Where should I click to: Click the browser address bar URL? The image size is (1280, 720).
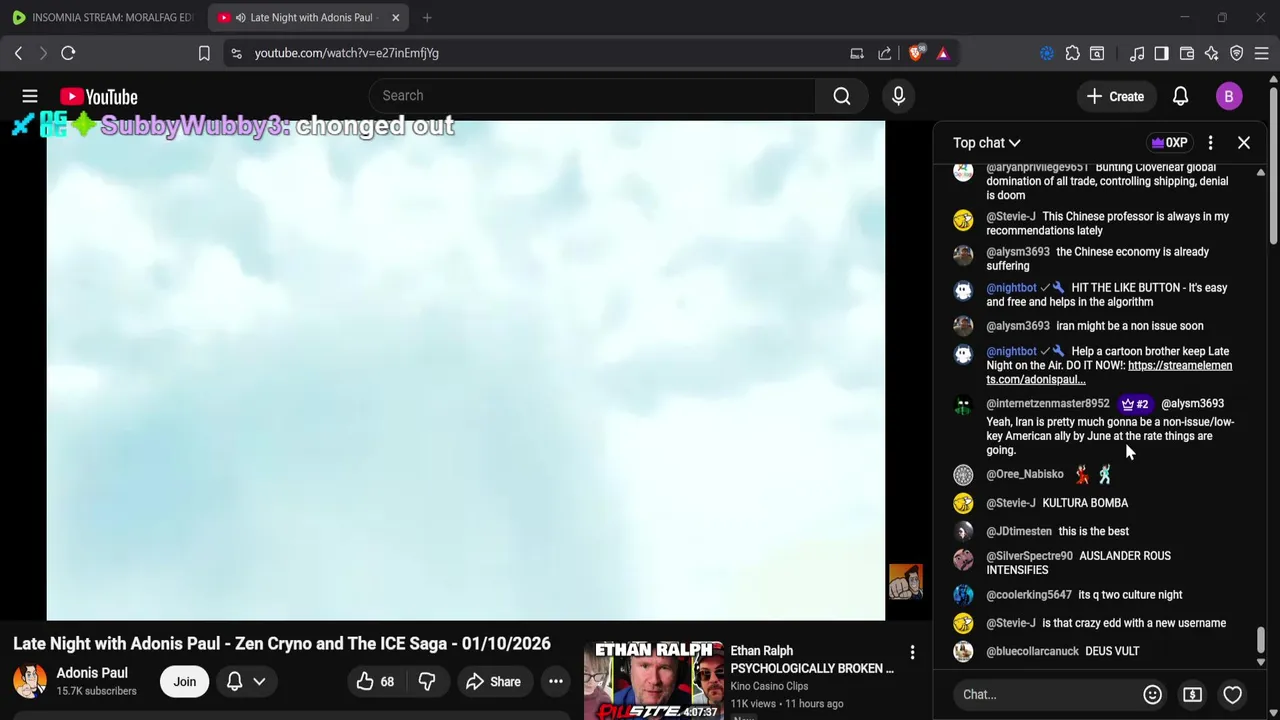346,53
